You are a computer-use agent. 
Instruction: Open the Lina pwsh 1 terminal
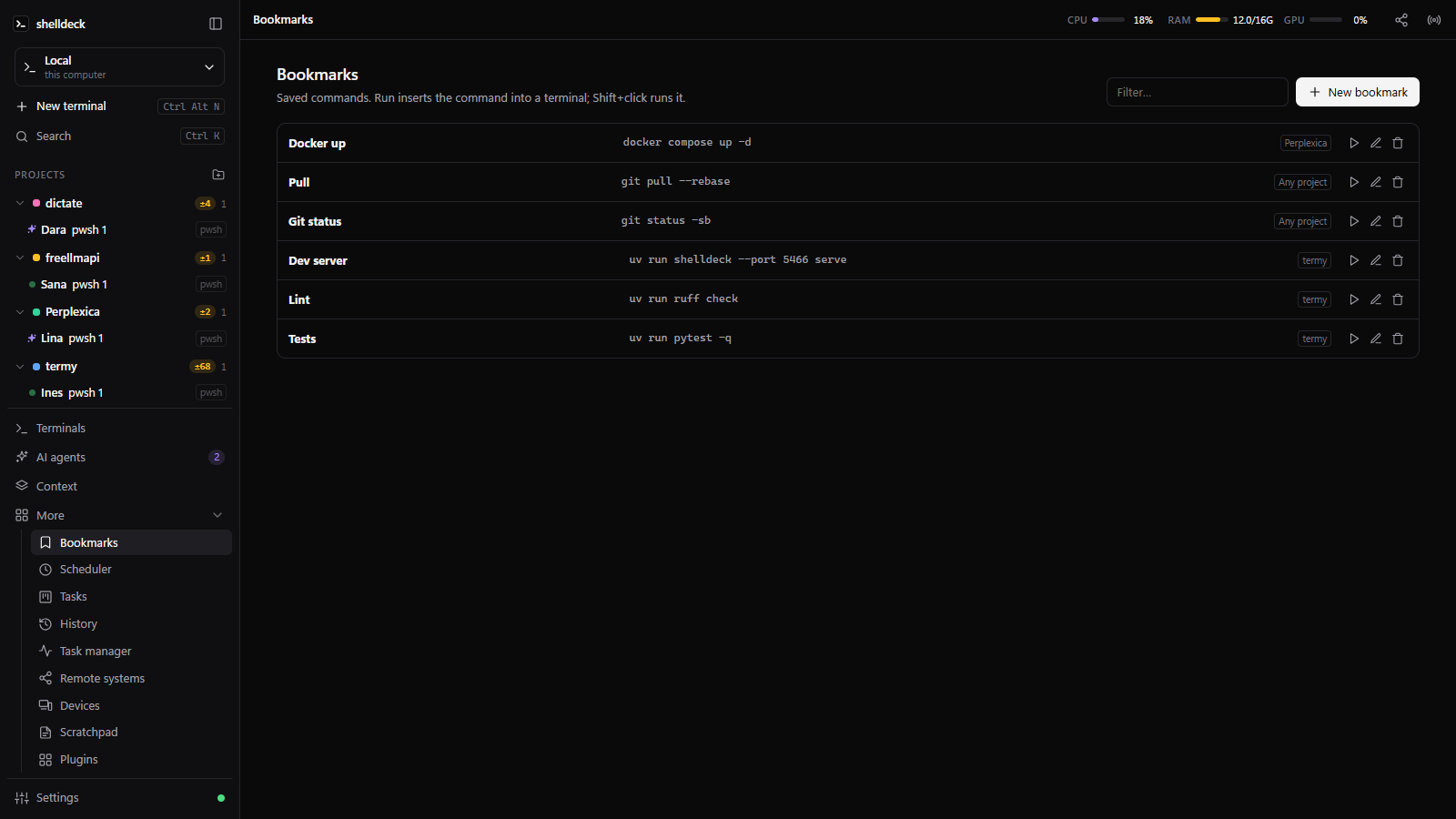[x=126, y=339]
